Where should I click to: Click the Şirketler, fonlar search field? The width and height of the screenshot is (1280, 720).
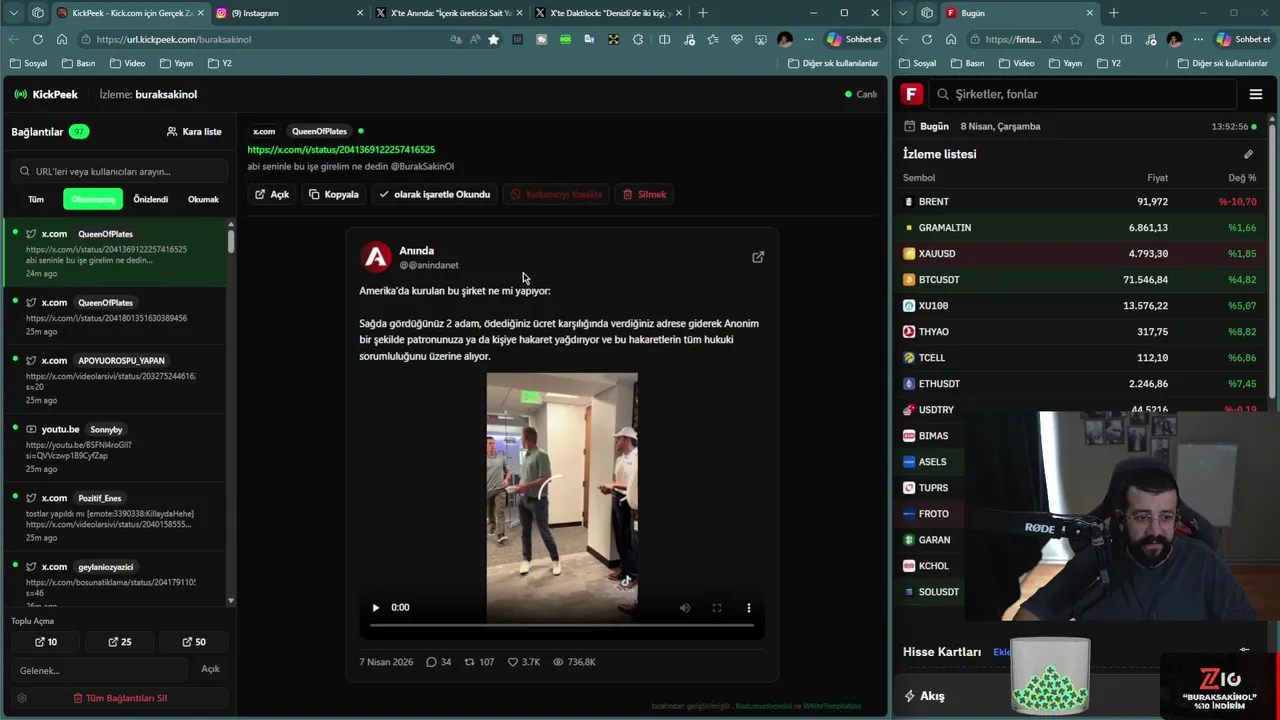(1085, 94)
